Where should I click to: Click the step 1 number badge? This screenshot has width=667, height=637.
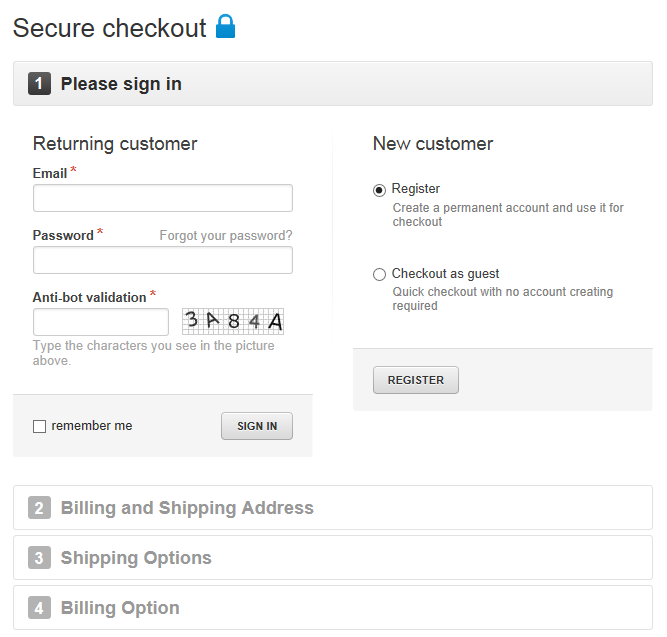(x=39, y=84)
